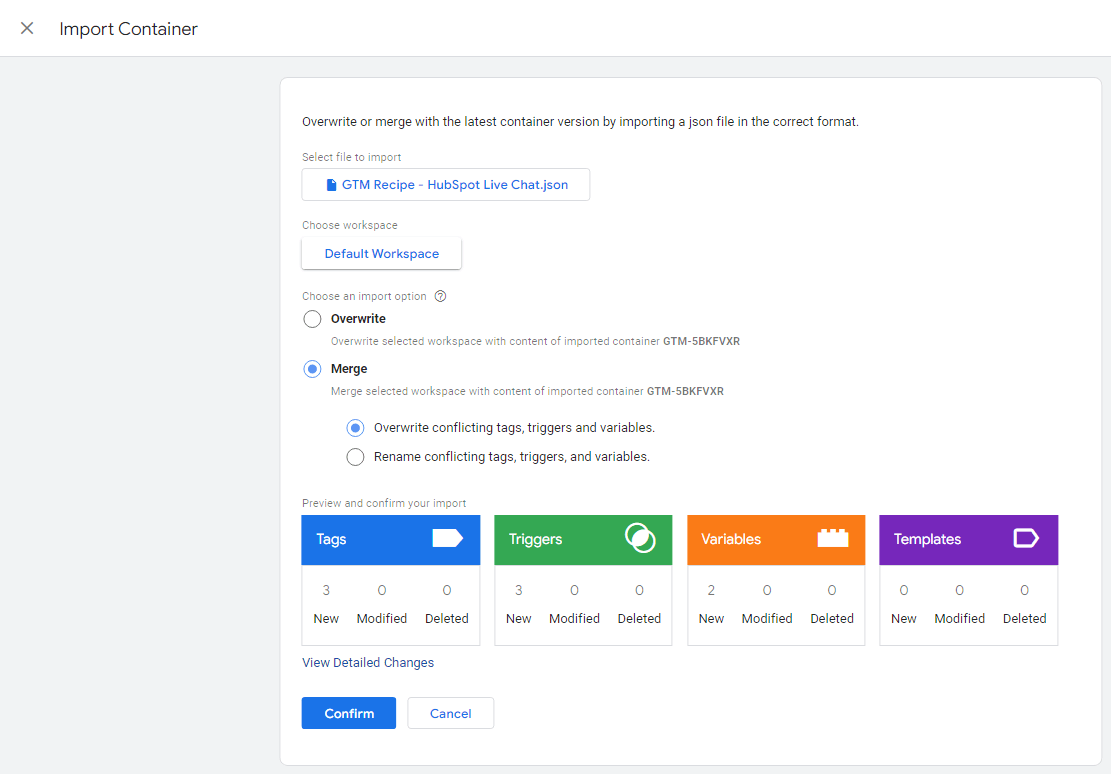The width and height of the screenshot is (1111, 774).
Task: Click the file icon in selected file button
Action: 331,185
